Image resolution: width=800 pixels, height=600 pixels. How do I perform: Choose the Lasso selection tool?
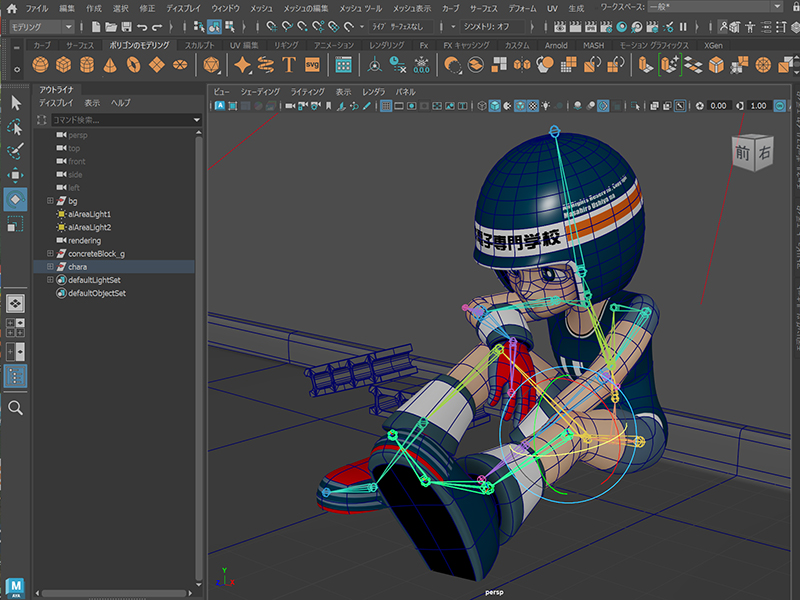[x=15, y=127]
